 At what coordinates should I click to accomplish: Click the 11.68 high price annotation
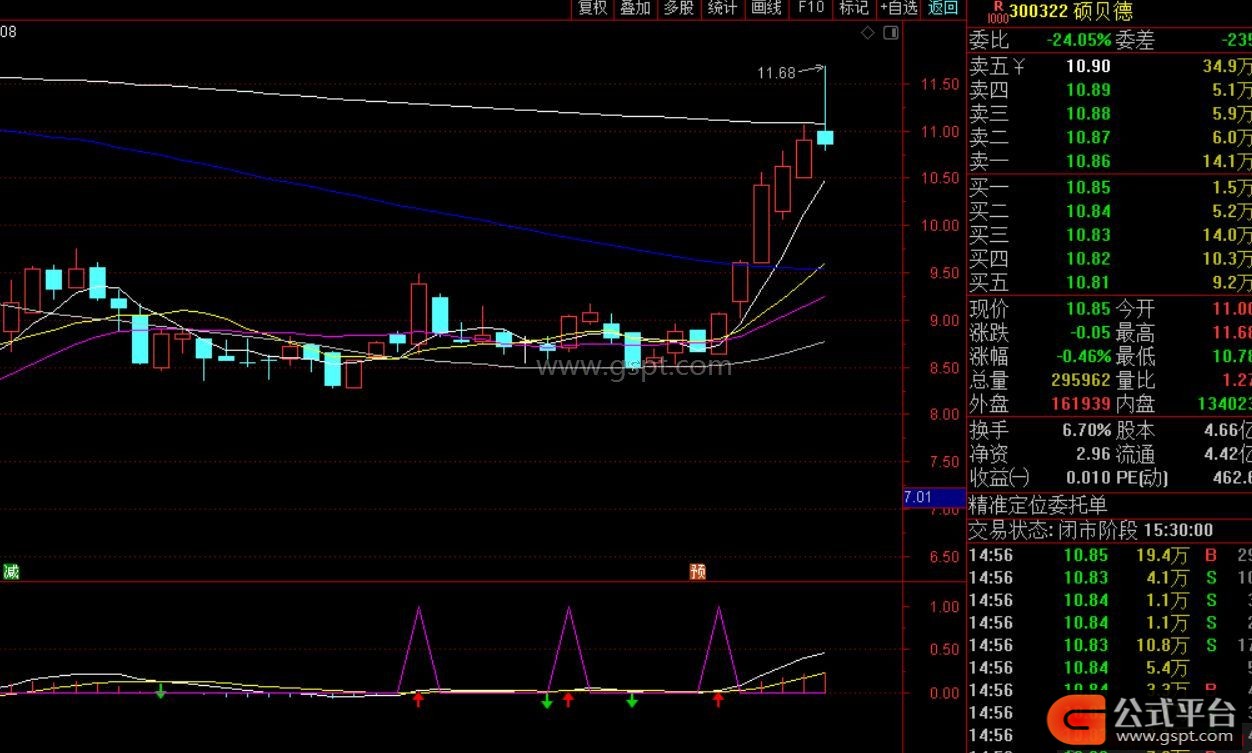click(776, 73)
